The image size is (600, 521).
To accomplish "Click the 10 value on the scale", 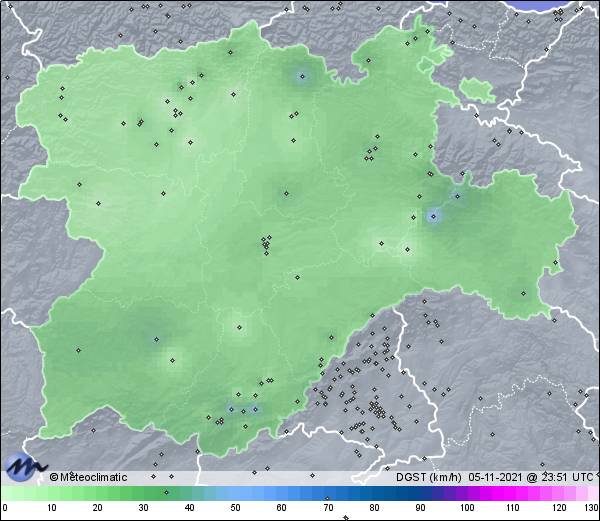I will point(52,508).
